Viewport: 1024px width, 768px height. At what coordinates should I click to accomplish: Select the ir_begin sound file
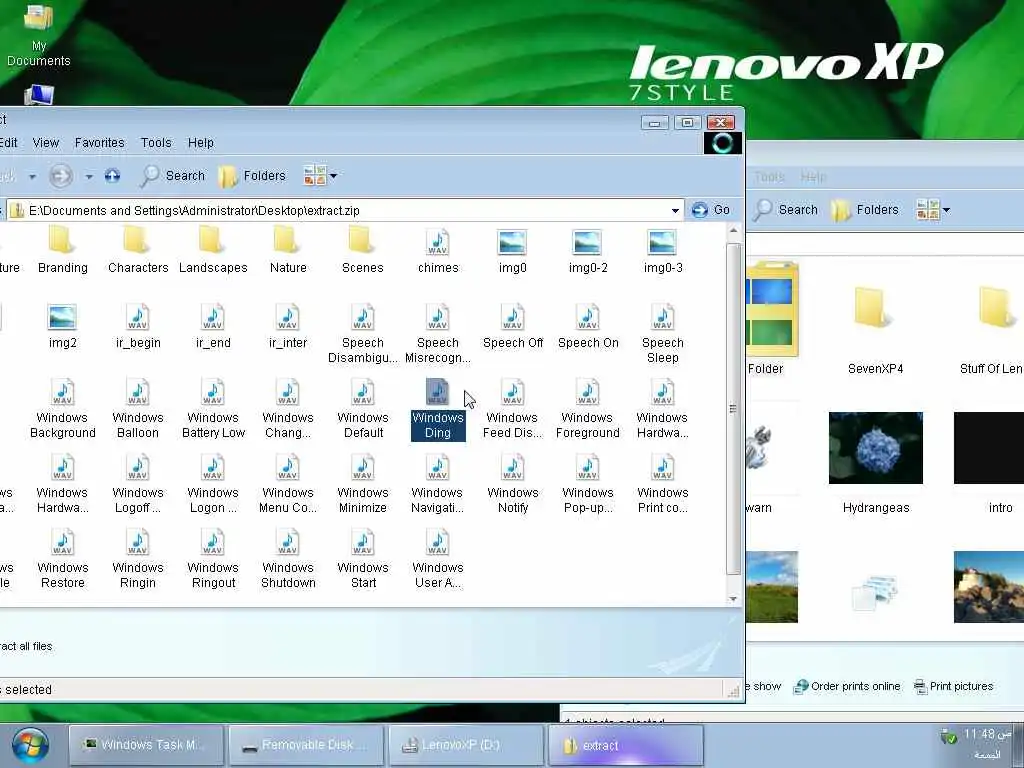138,324
